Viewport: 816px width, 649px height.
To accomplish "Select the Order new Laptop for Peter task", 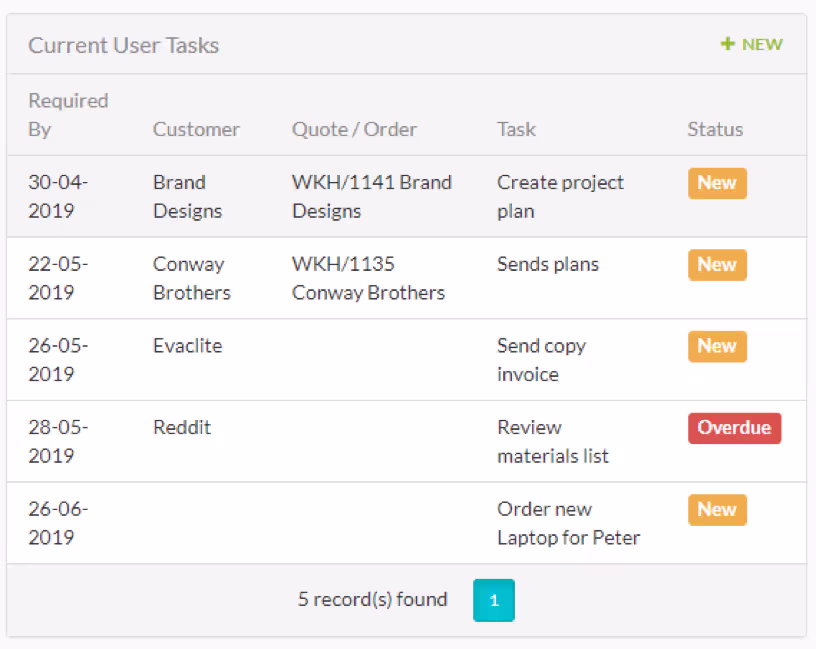I will 568,523.
